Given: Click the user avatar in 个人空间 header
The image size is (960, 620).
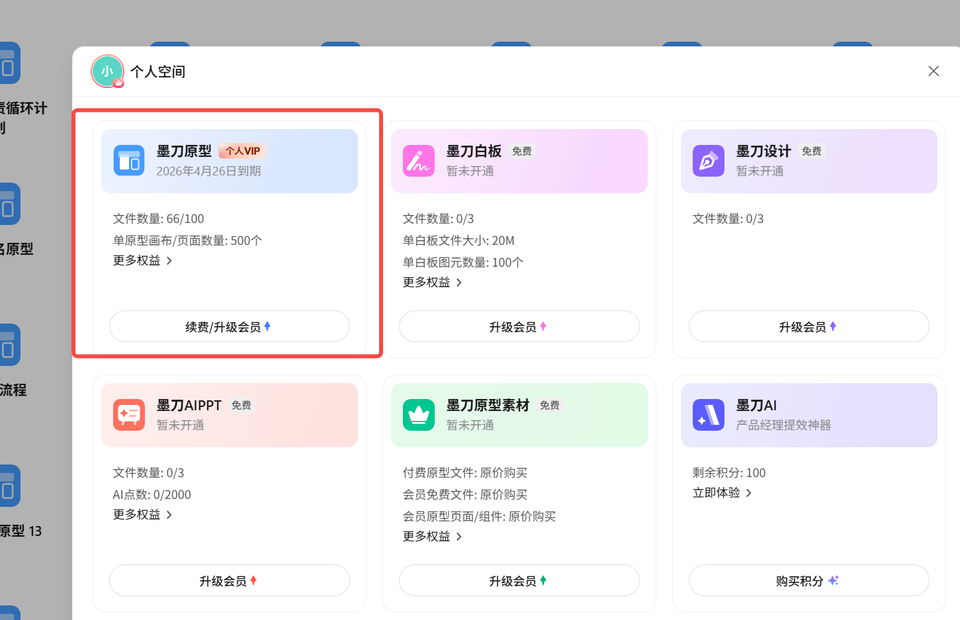Looking at the screenshot, I should pyautogui.click(x=107, y=71).
